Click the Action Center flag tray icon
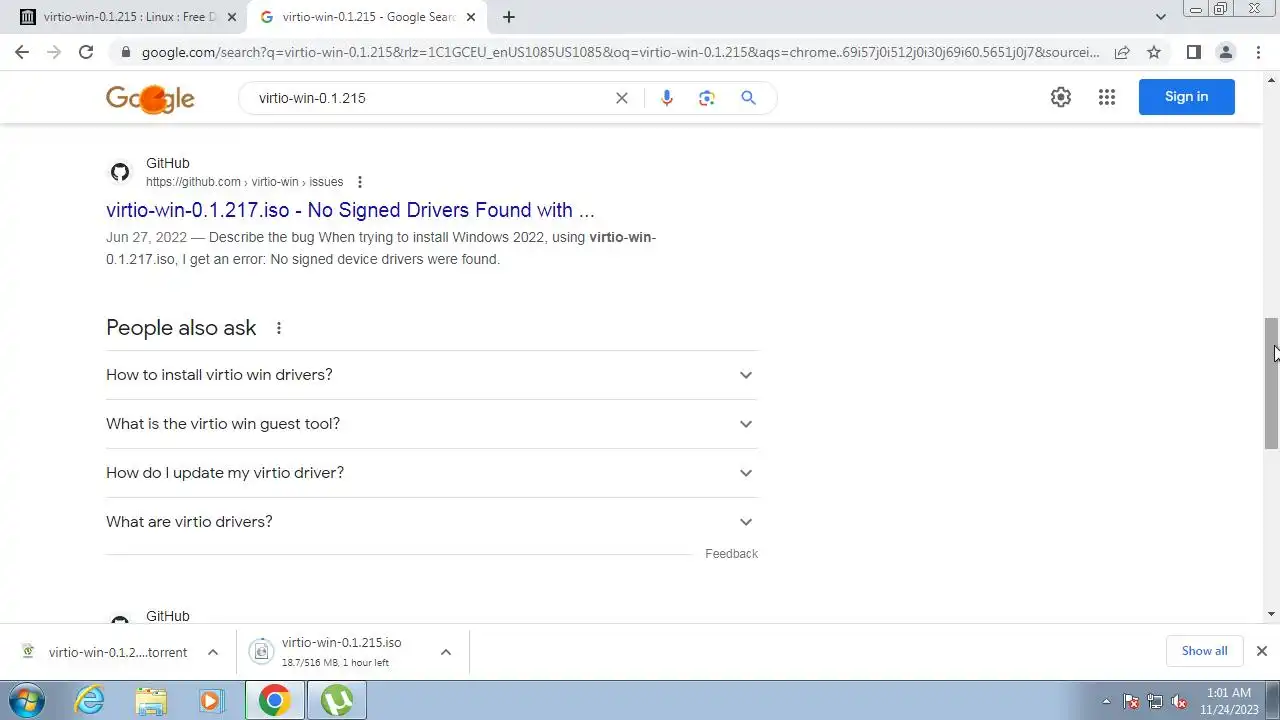The width and height of the screenshot is (1280, 720). pyautogui.click(x=1130, y=701)
